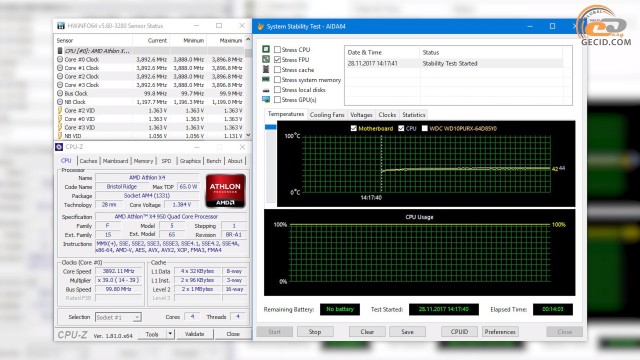Image resolution: width=640 pixels, height=360 pixels.
Task: Click the Stability Test Started log row
Action: point(454,63)
